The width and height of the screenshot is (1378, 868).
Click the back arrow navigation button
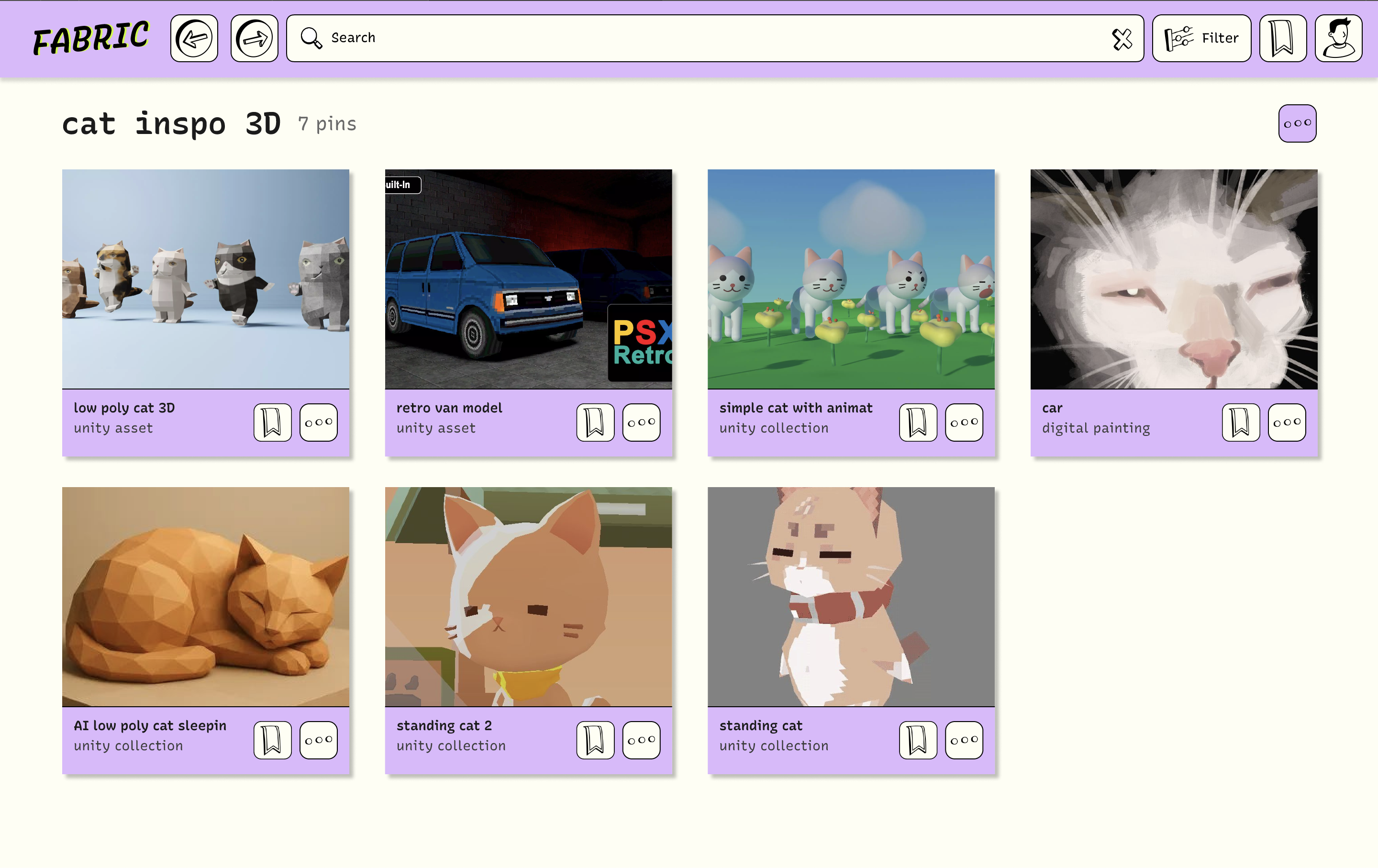[194, 38]
